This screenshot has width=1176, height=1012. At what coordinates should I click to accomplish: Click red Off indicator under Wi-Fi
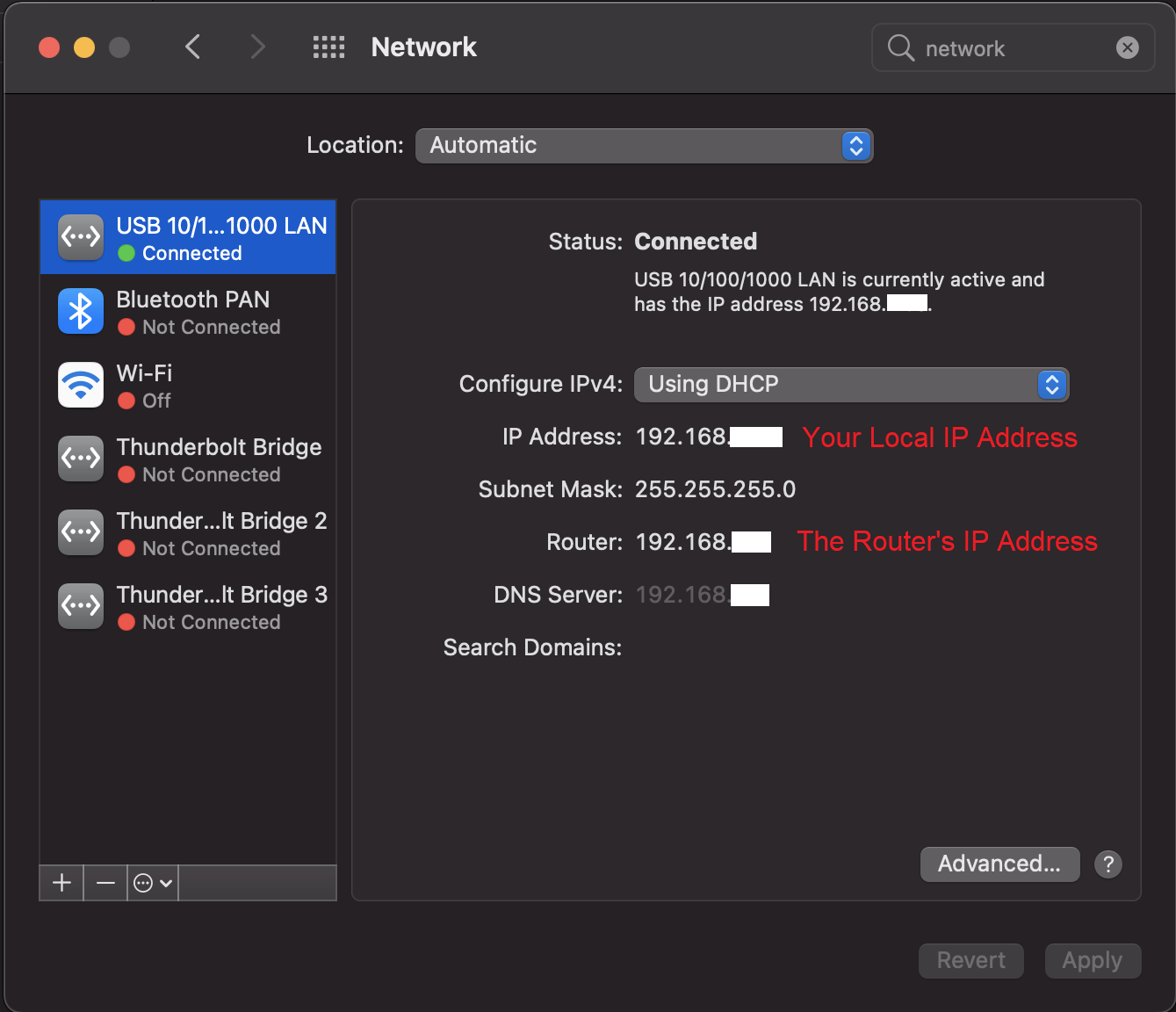126,401
